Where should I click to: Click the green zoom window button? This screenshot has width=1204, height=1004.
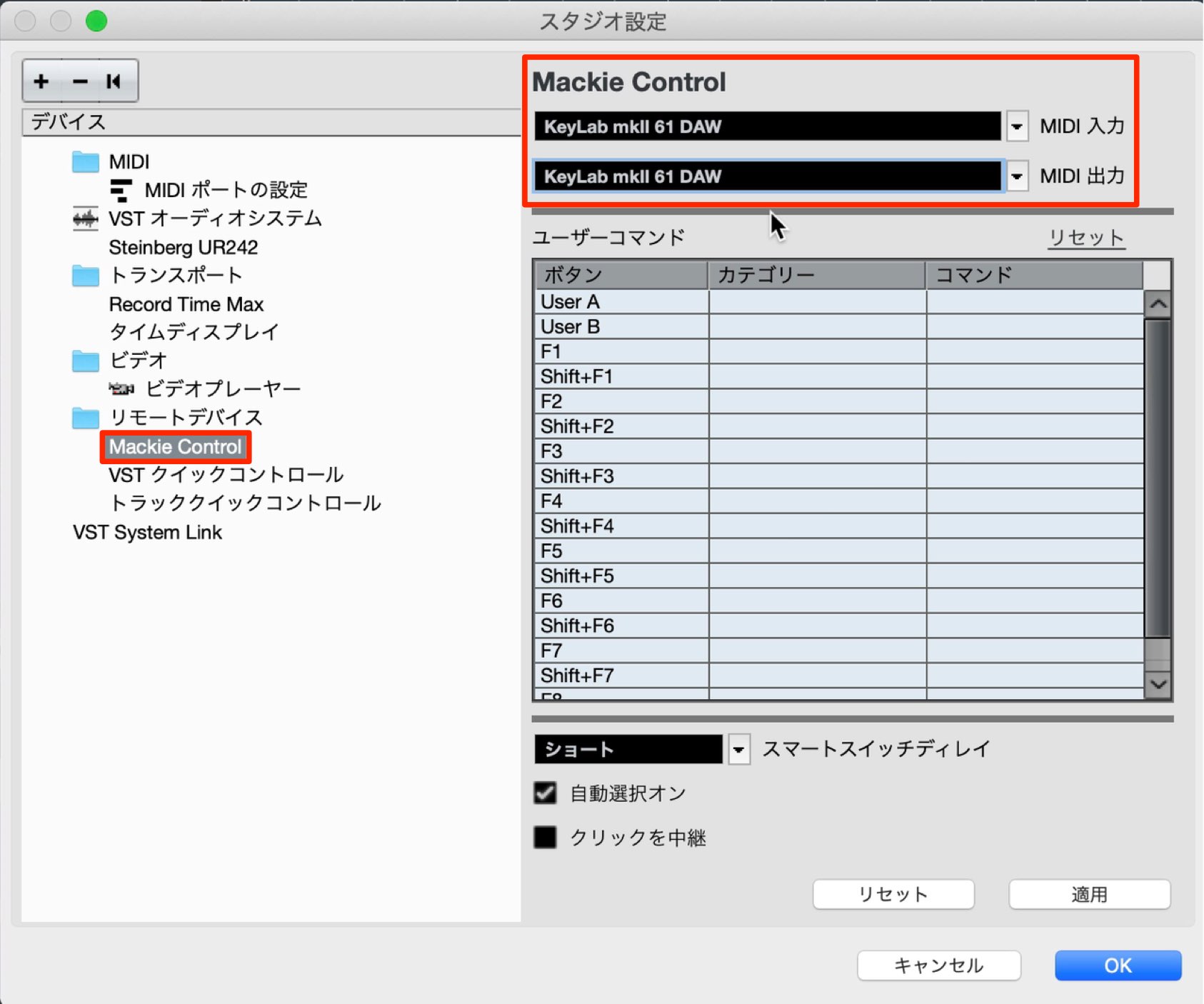tap(96, 21)
